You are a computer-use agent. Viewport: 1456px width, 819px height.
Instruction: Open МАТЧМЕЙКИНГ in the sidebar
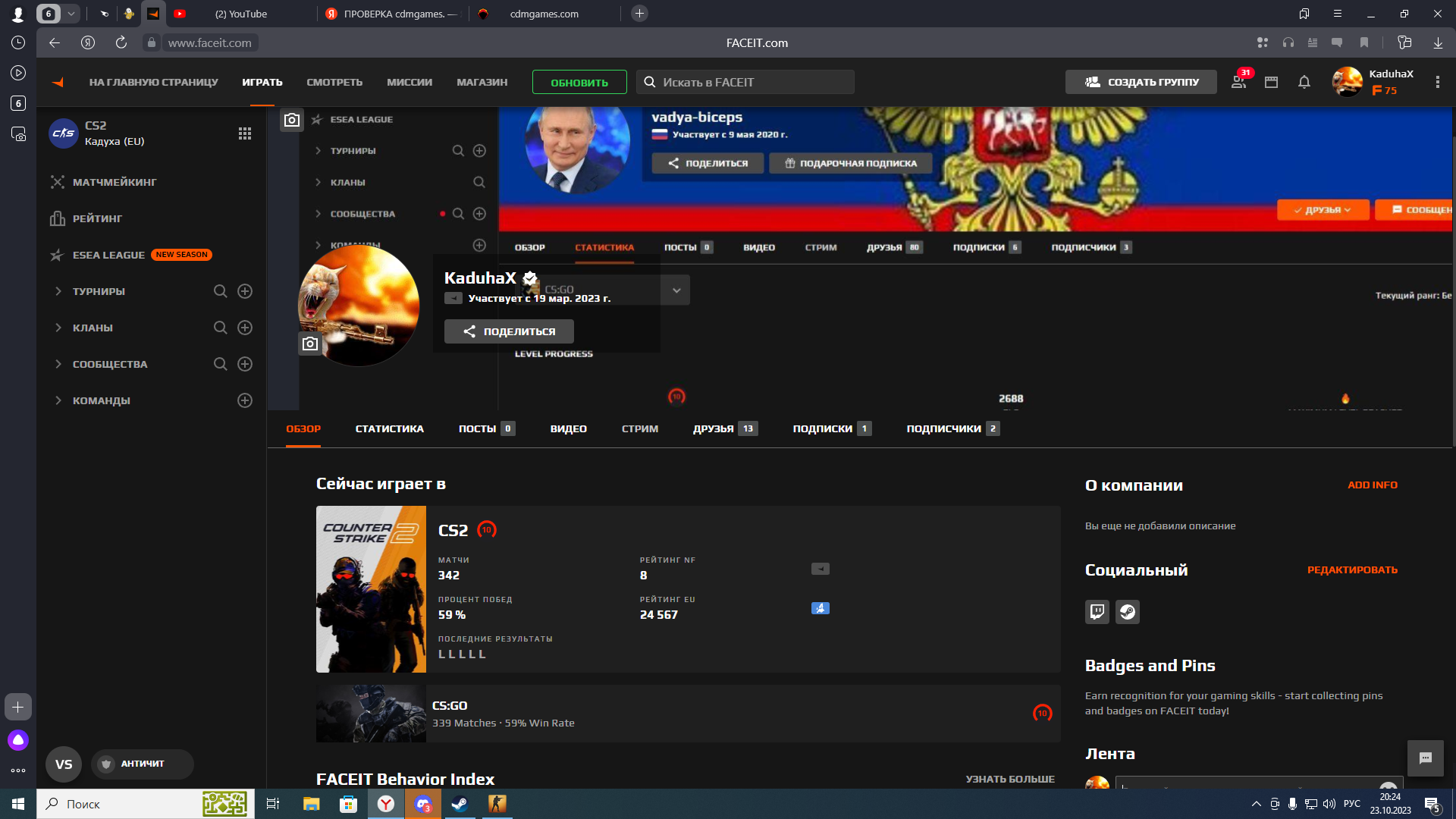[x=115, y=182]
